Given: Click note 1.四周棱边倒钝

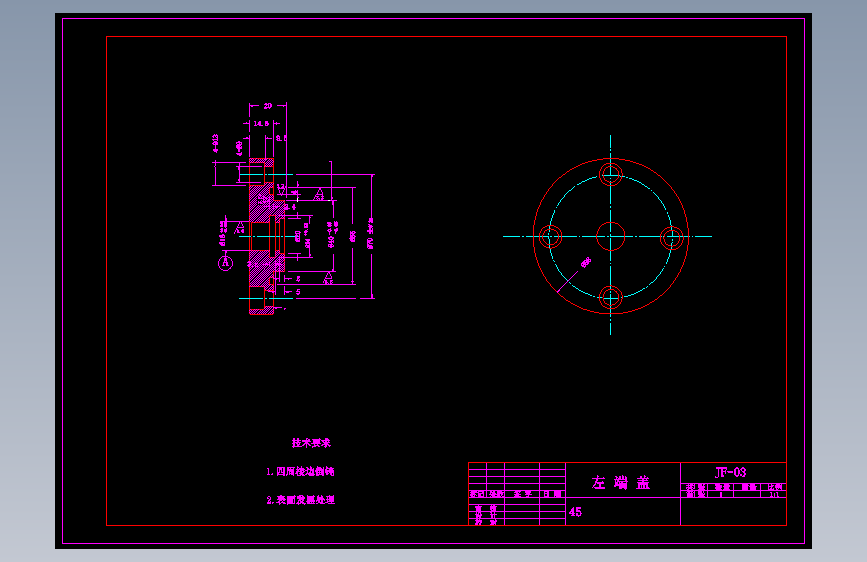Looking at the screenshot, I should point(300,472).
